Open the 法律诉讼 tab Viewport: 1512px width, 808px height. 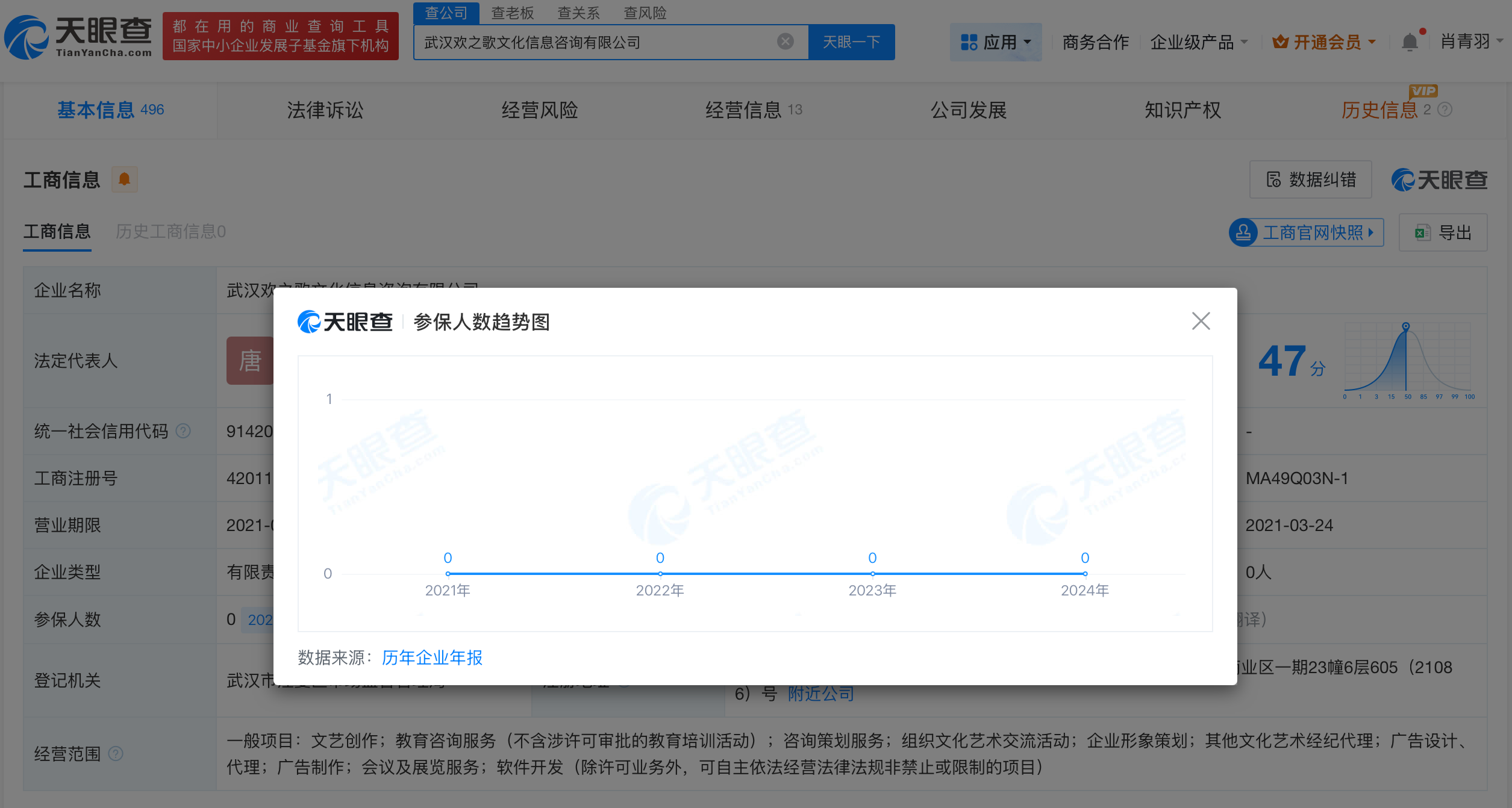tap(325, 110)
